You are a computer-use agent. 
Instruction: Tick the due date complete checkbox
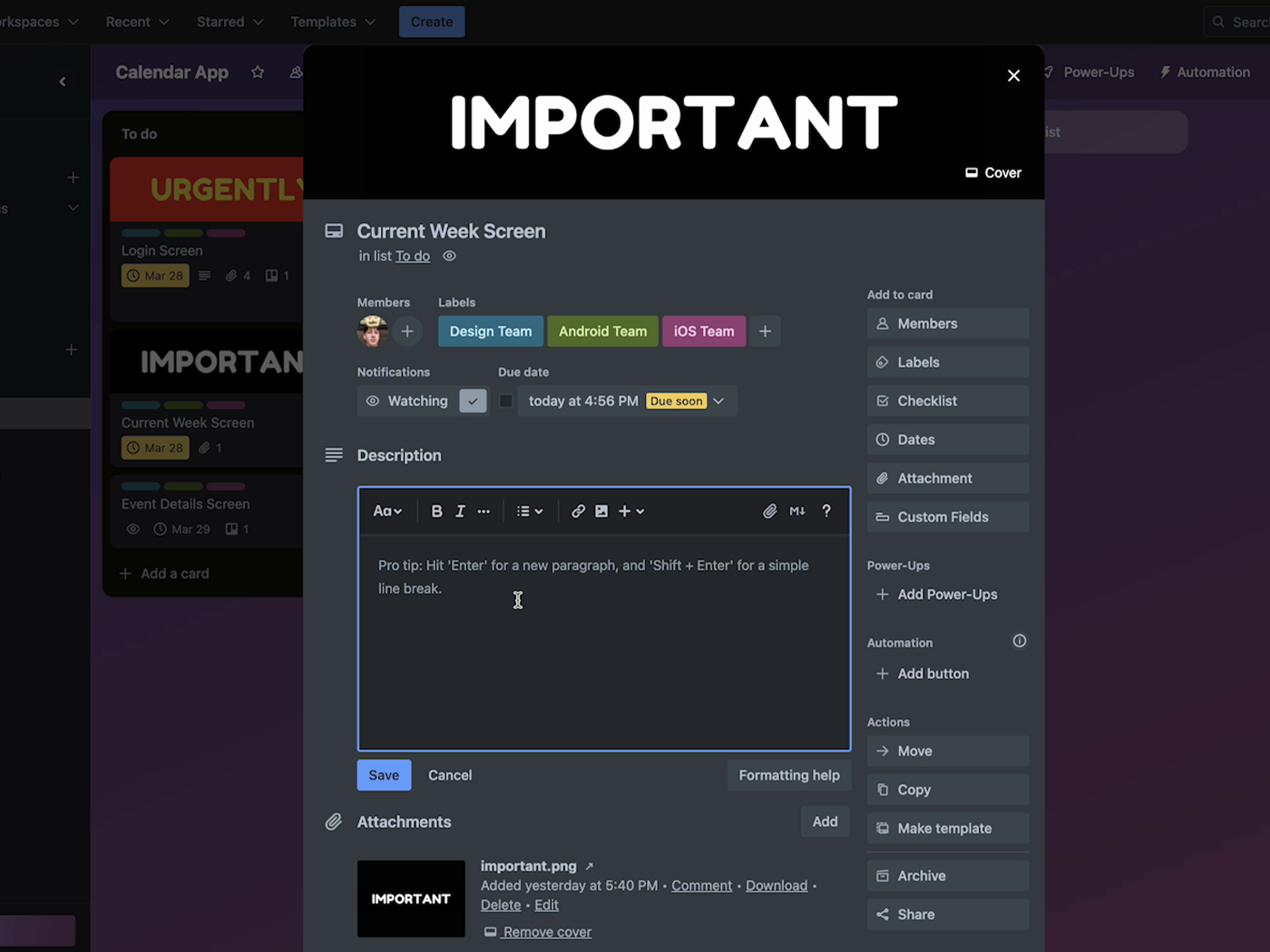[x=506, y=401]
